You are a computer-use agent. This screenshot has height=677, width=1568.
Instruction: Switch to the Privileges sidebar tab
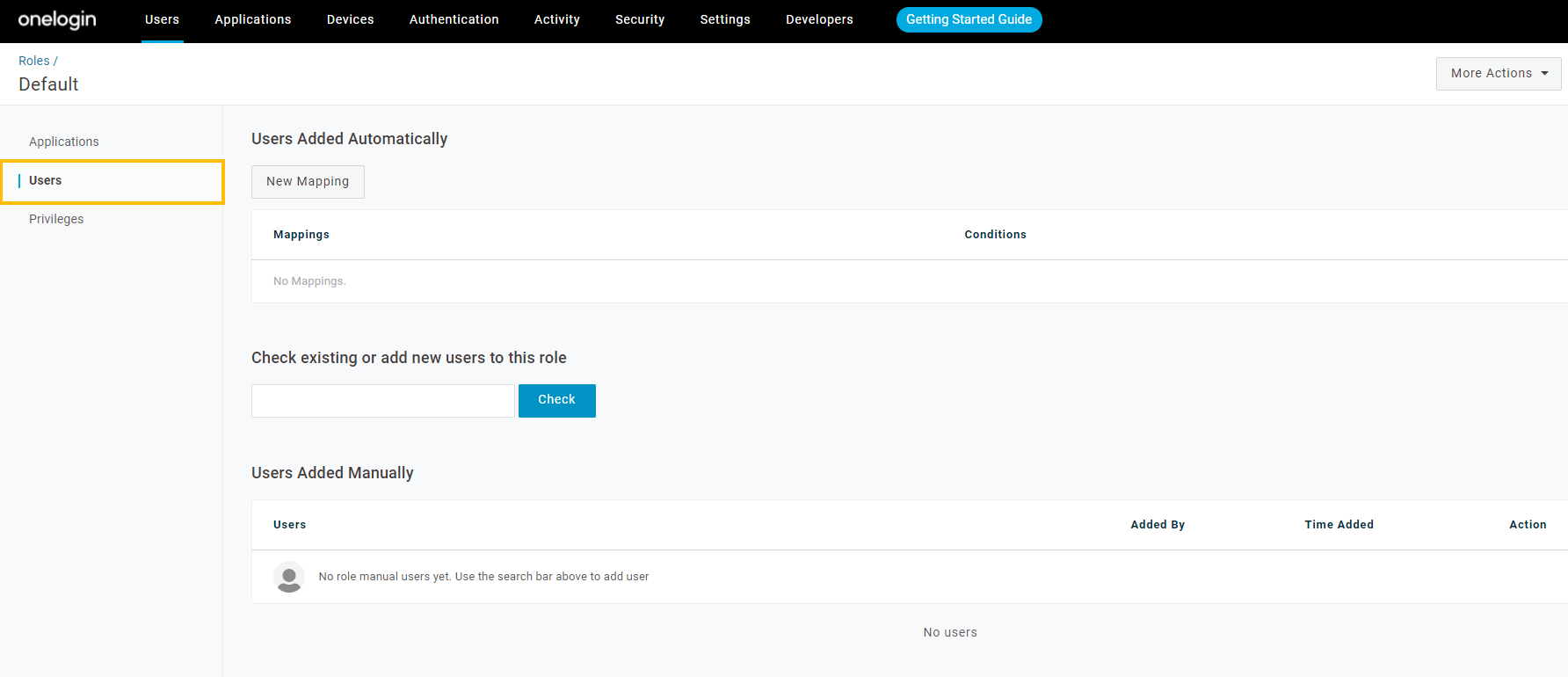coord(56,219)
